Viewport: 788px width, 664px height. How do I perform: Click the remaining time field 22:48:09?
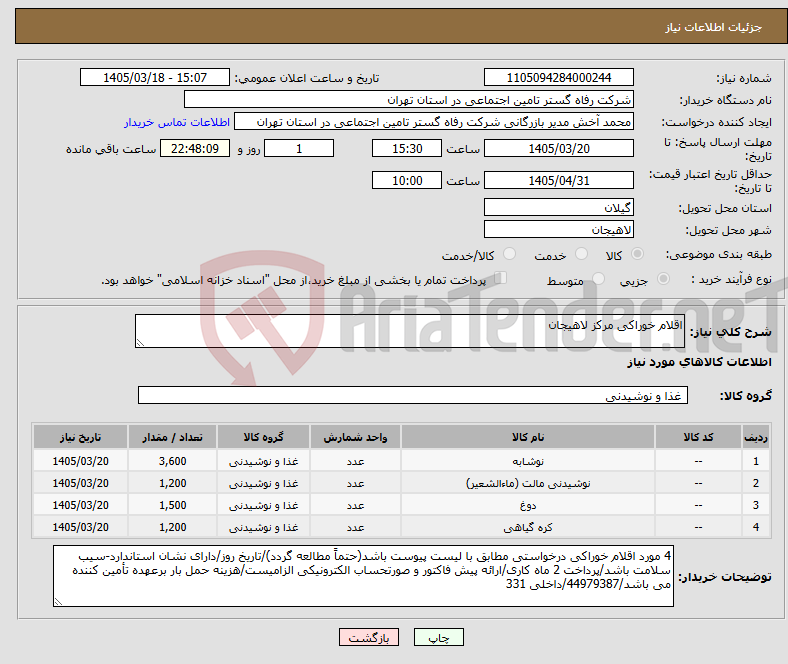tap(195, 148)
